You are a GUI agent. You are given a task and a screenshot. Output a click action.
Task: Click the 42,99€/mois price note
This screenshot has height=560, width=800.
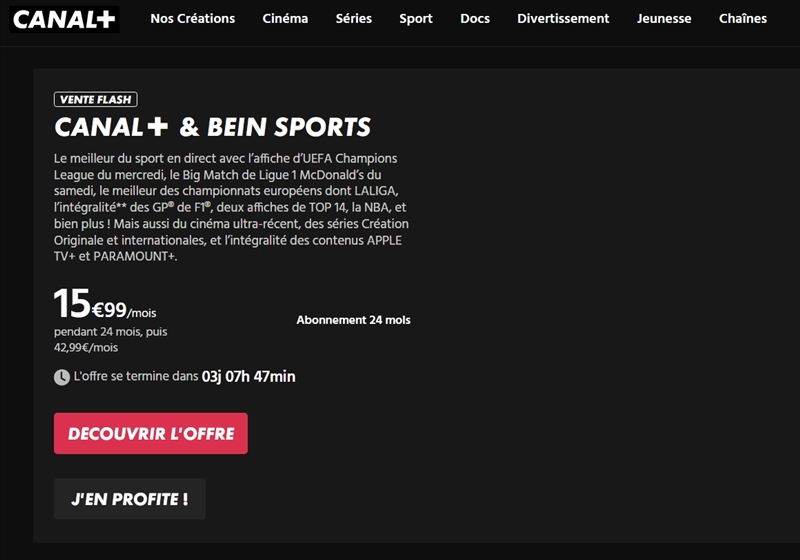coord(86,347)
